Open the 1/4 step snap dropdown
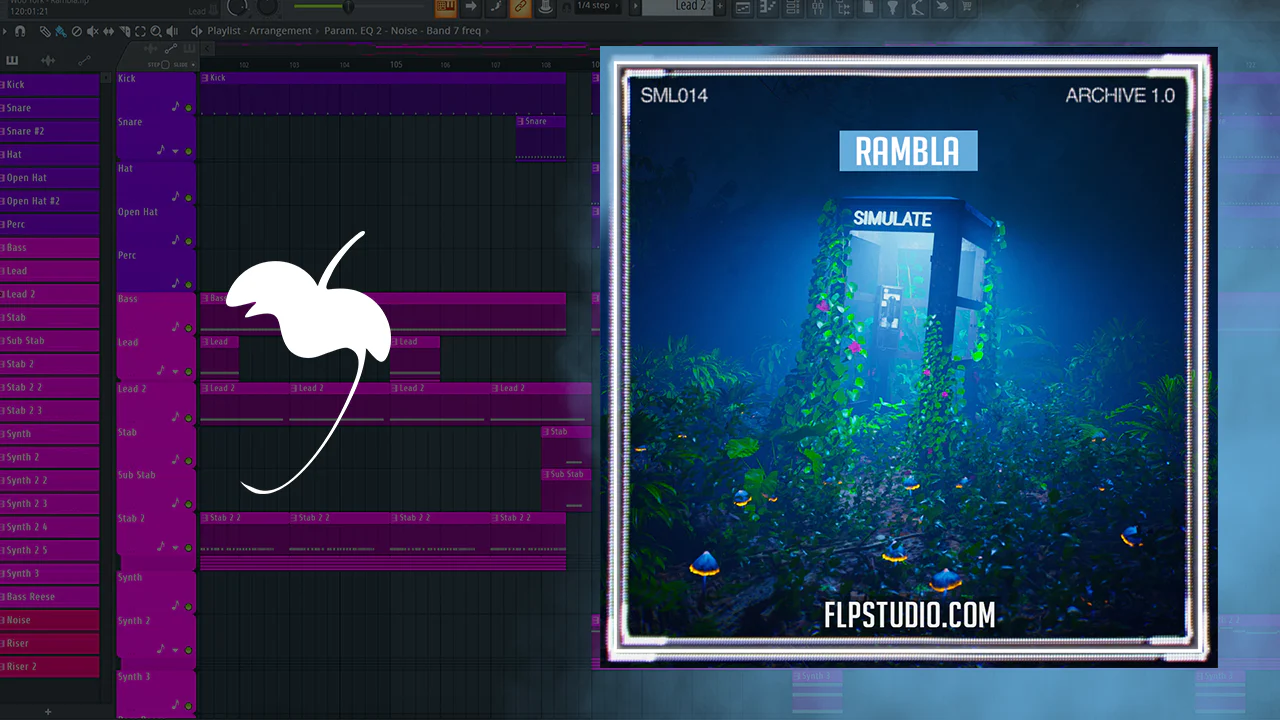 click(x=600, y=6)
